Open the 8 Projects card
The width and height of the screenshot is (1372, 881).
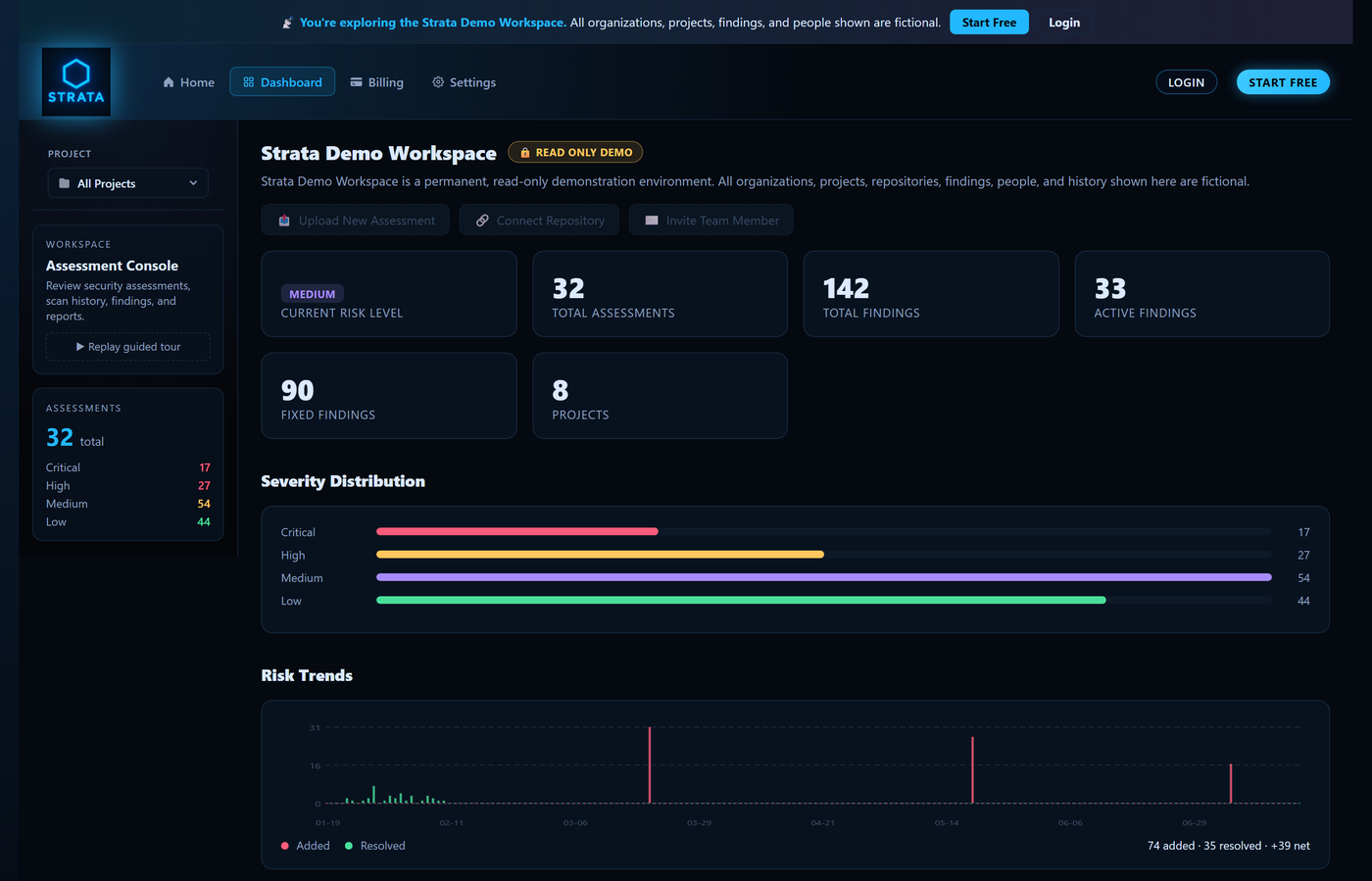(x=661, y=396)
